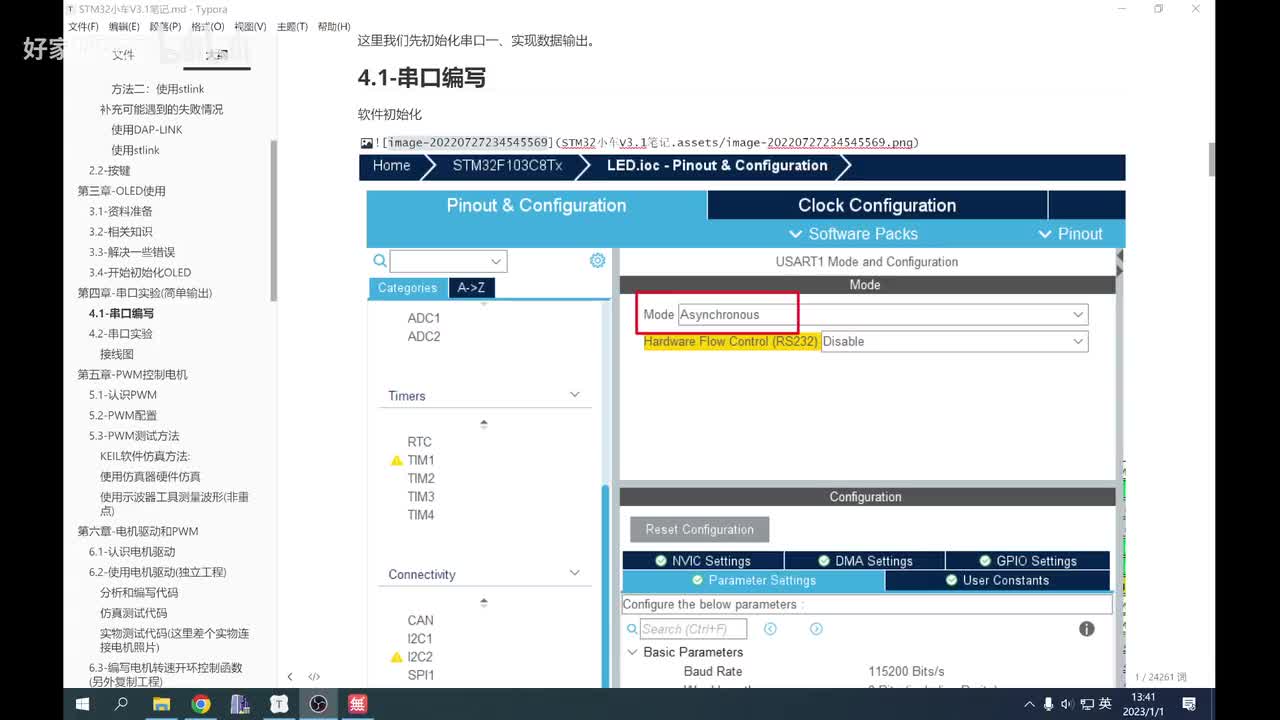The width and height of the screenshot is (1280, 720).
Task: Open OBS Studio from the taskbar
Action: 318,704
